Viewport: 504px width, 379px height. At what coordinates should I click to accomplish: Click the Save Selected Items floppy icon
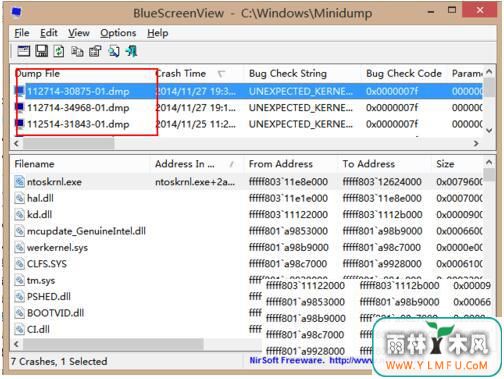(42, 51)
